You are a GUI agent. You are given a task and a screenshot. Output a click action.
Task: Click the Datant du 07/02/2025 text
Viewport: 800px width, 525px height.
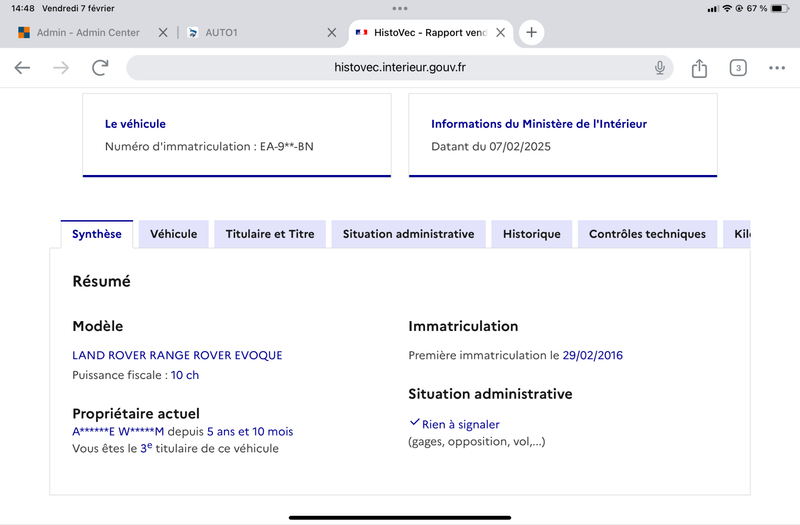click(x=491, y=146)
